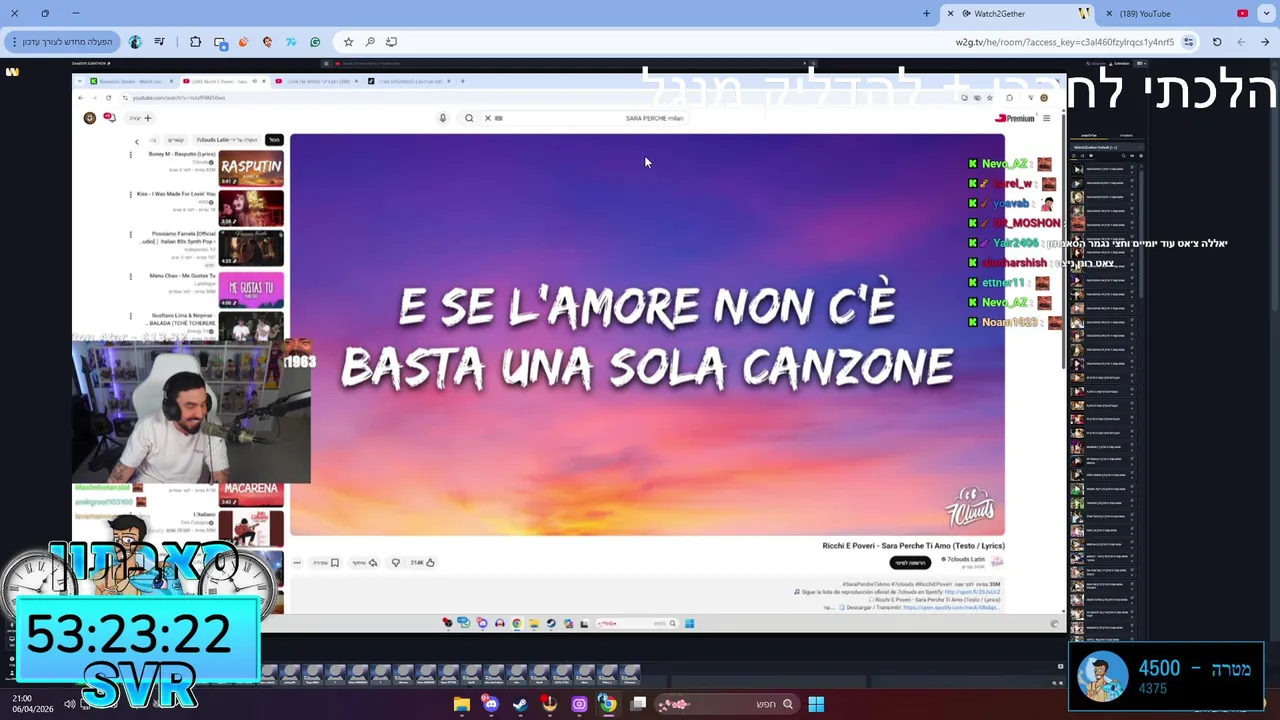
Task: Select the Rasputin thumbnail in the queue
Action: pyautogui.click(x=251, y=168)
